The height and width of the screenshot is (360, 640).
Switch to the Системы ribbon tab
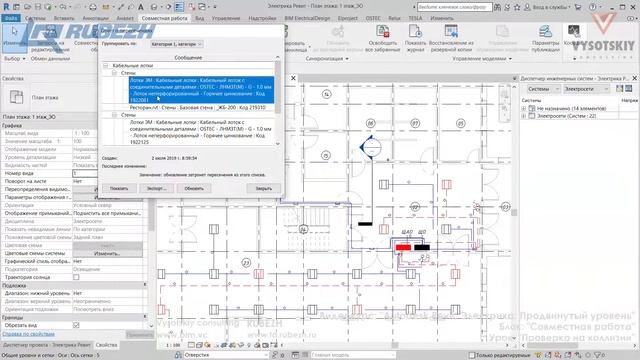point(35,18)
